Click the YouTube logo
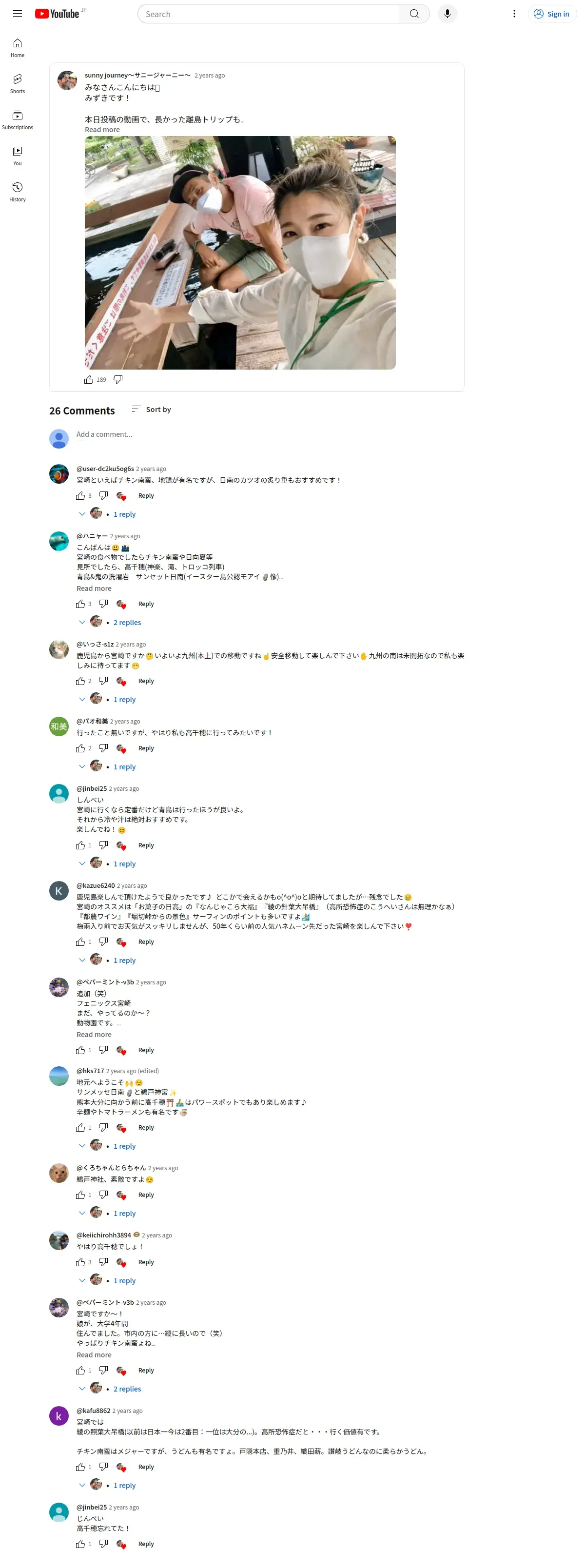 pos(57,13)
